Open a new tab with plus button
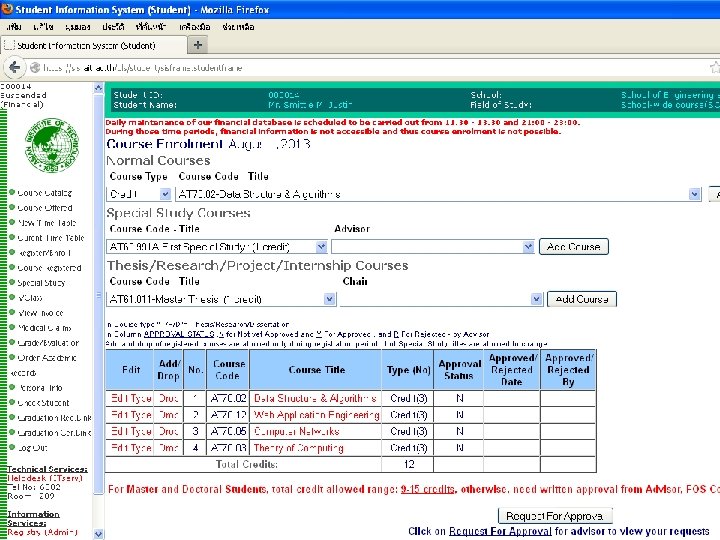Image resolution: width=720 pixels, height=540 pixels. tap(198, 45)
